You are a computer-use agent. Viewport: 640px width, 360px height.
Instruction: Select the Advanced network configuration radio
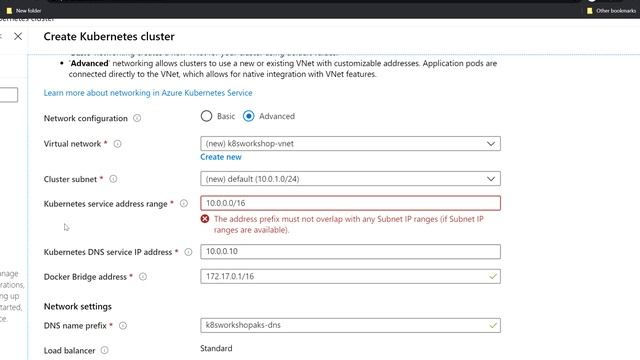[x=249, y=116]
